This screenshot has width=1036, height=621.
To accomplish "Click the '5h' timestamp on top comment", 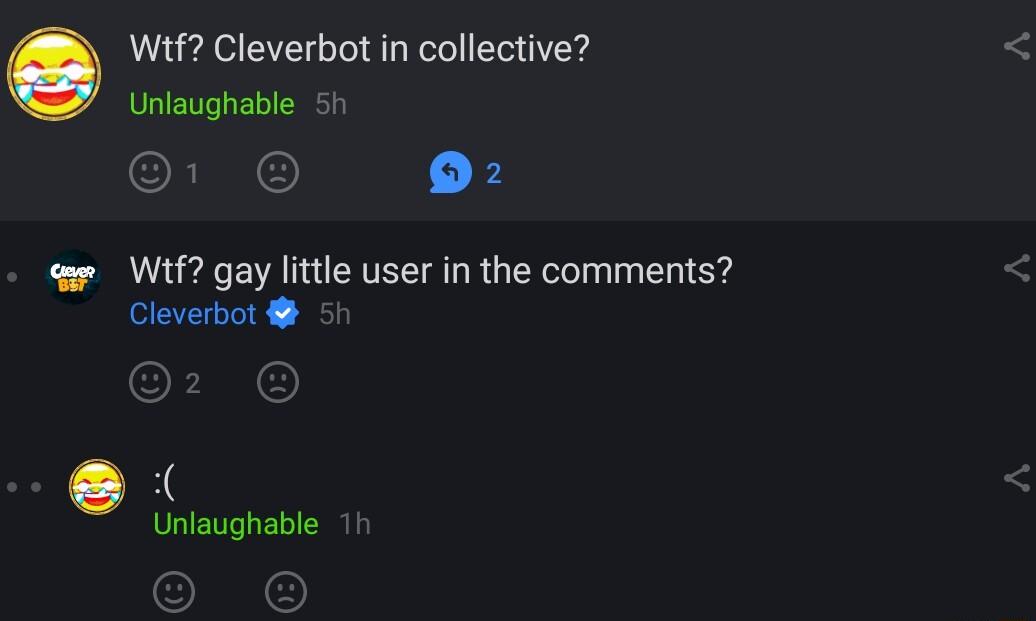I will (331, 103).
